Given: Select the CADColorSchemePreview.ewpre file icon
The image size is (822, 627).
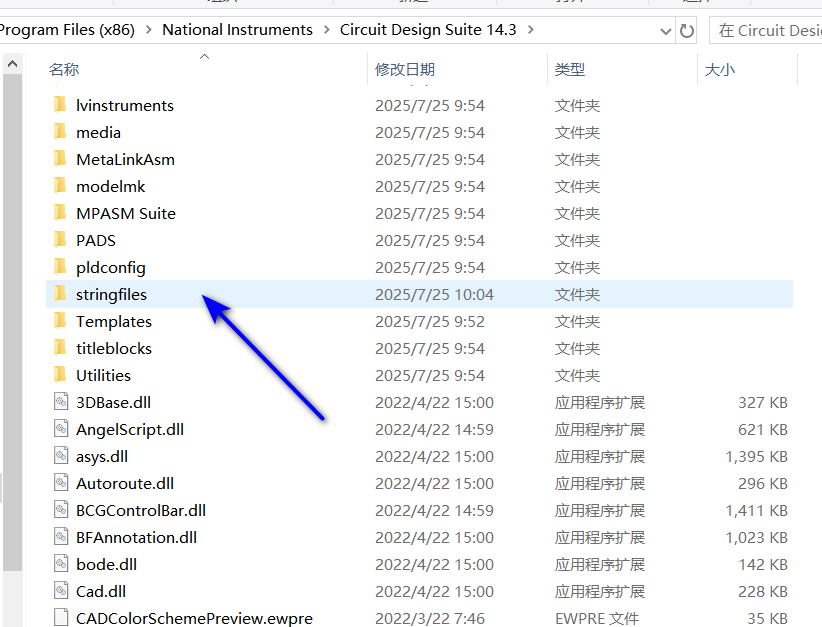Looking at the screenshot, I should (x=61, y=618).
